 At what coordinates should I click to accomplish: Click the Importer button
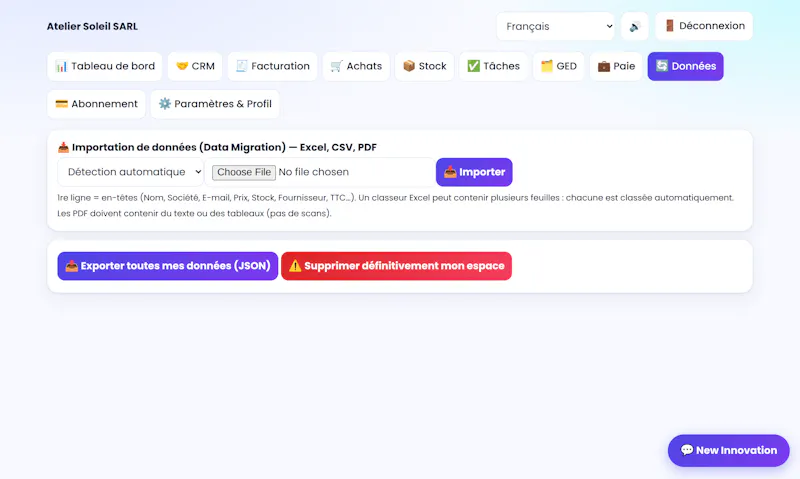[x=474, y=172]
